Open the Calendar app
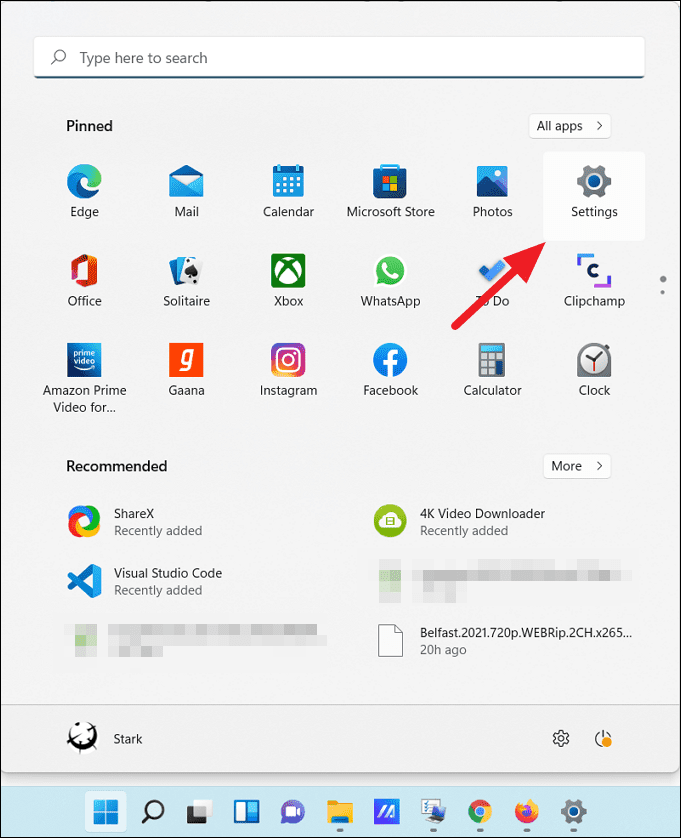681x838 pixels. click(x=288, y=191)
